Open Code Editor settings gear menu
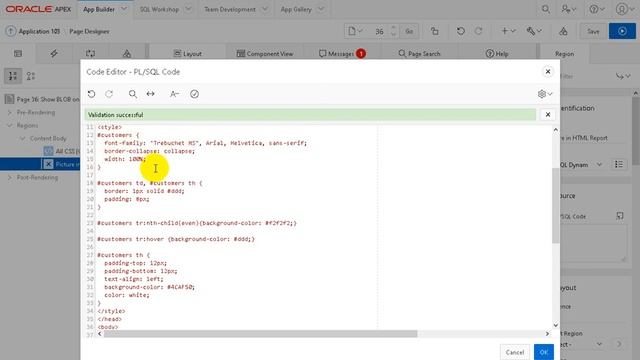 [545, 94]
